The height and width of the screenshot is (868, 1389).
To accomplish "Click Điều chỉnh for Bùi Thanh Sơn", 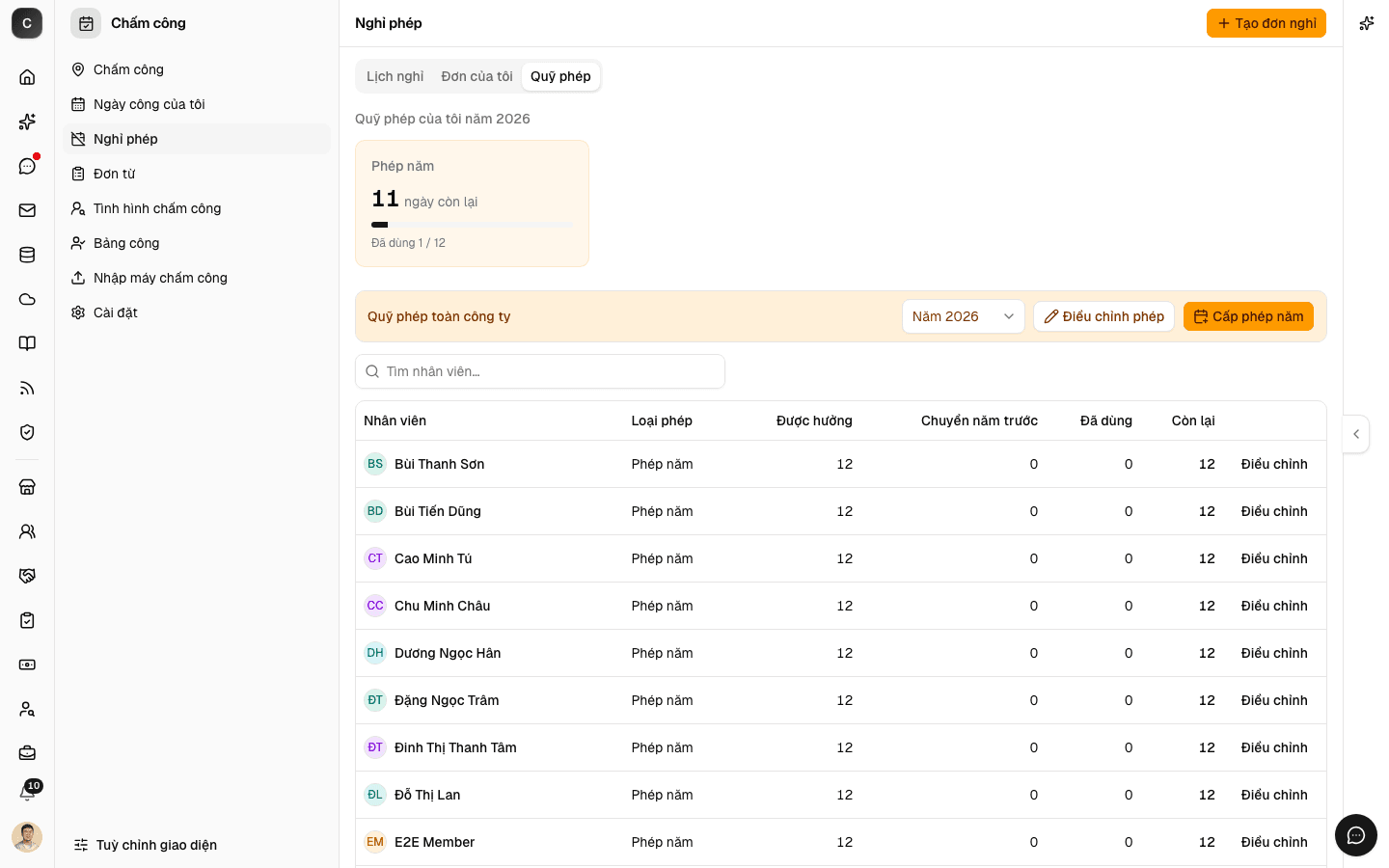I will (1274, 464).
